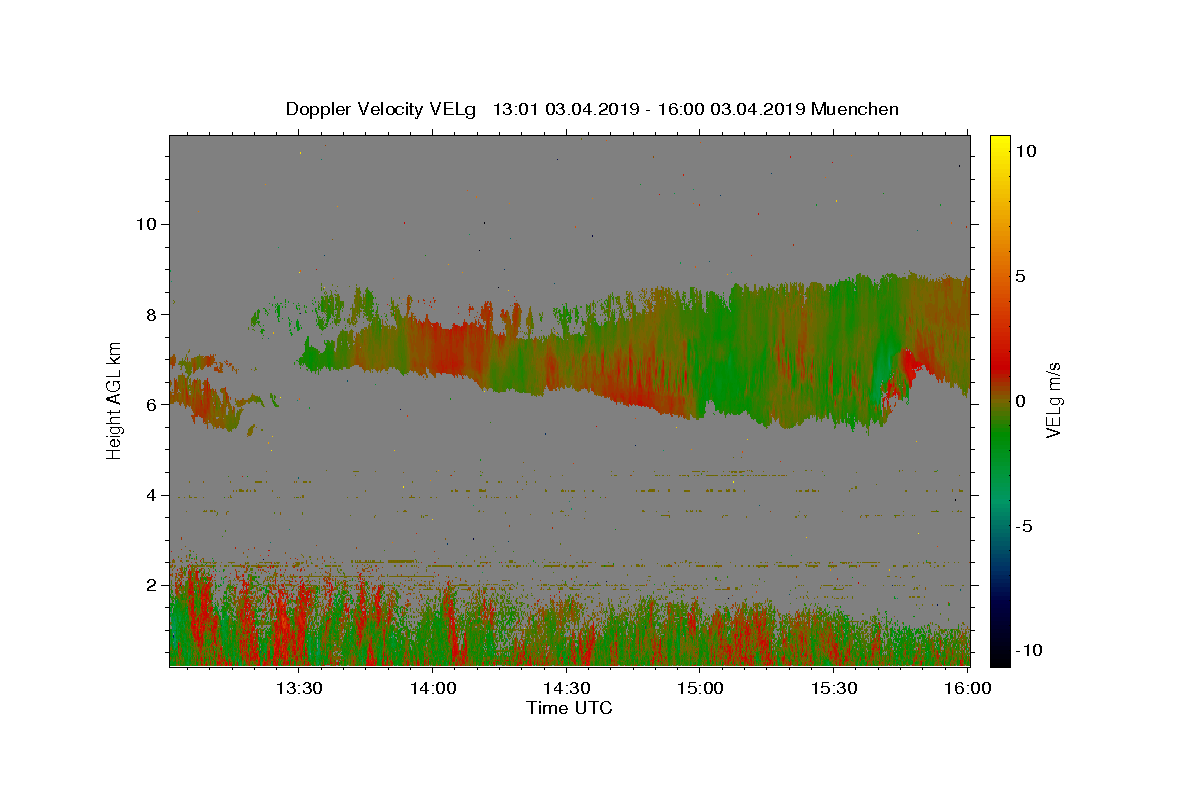1200x800 pixels.
Task: Click the '15:00' time axis label
Action: [700, 688]
